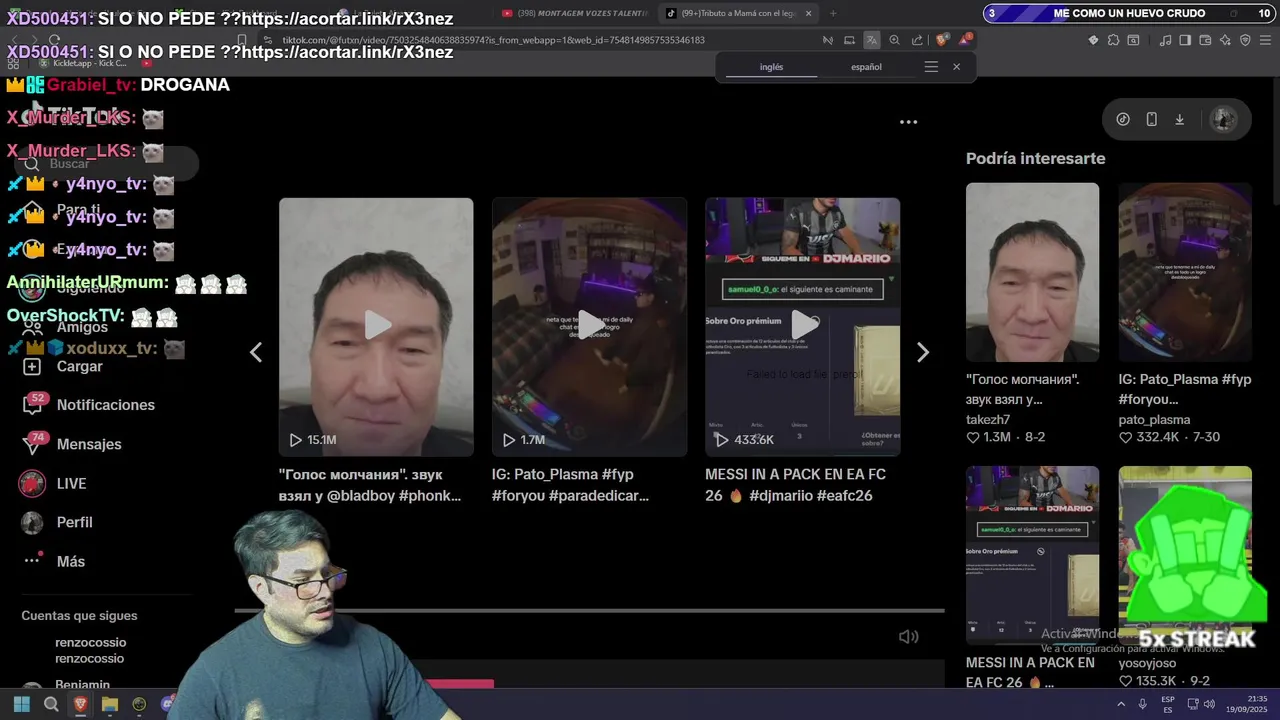Screen dimensions: 1280x720
Task: Click the TikTok coins icon in top pill
Action: 1123,119
